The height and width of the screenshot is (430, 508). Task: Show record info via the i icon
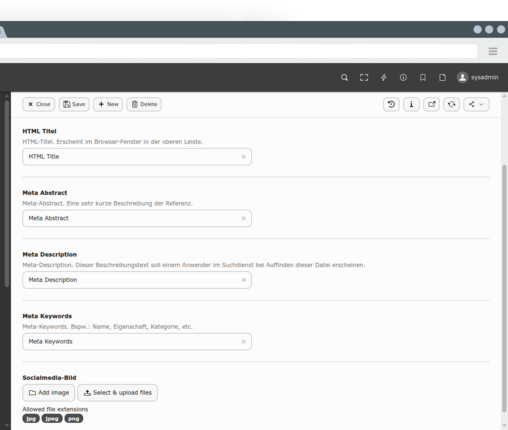(x=411, y=104)
